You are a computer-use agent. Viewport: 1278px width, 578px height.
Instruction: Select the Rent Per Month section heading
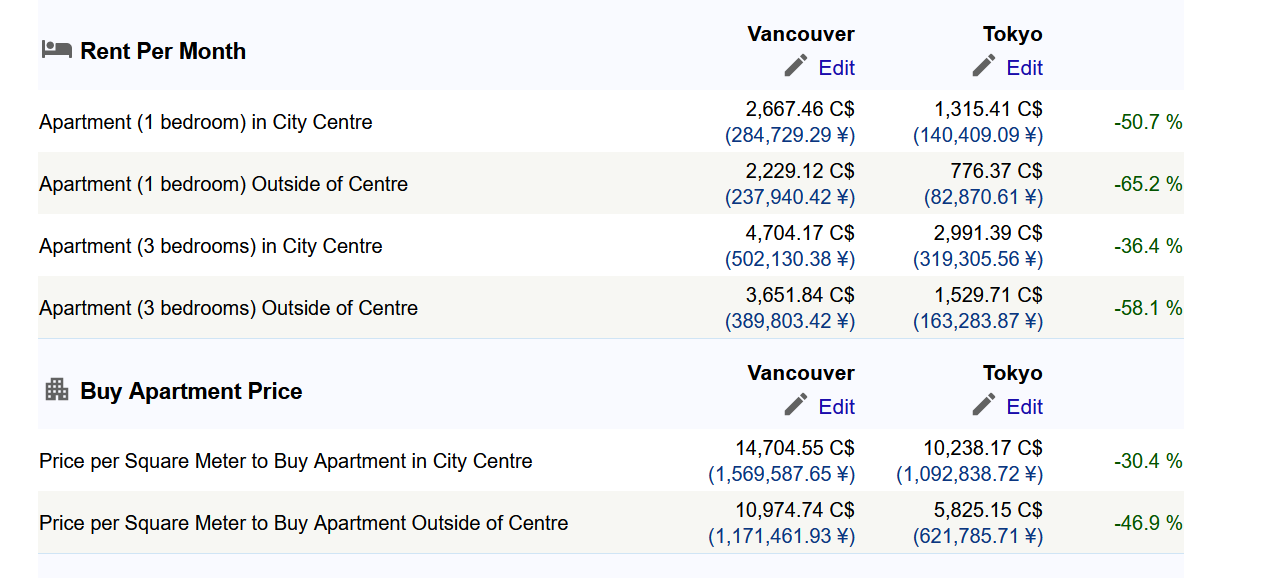point(163,51)
